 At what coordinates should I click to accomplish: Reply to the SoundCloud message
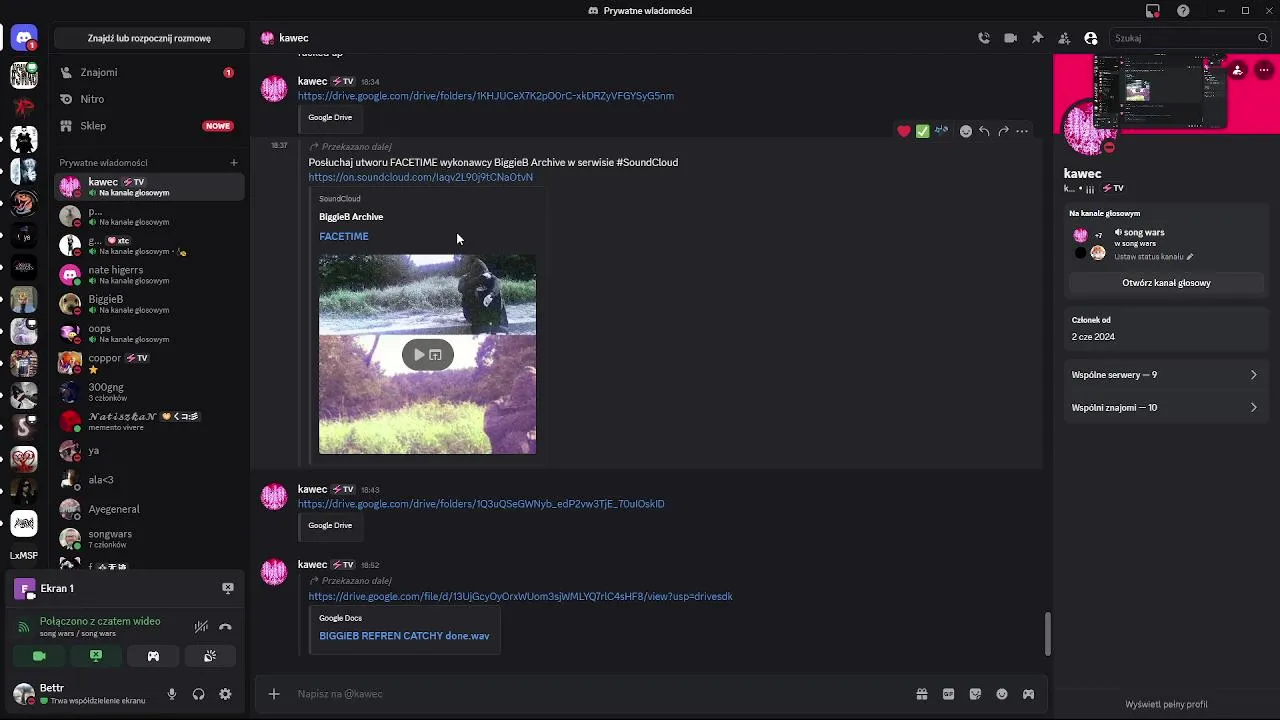[984, 131]
